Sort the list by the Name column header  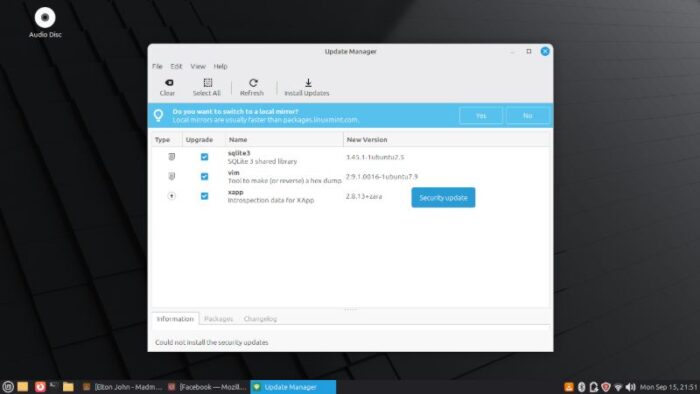(284, 140)
